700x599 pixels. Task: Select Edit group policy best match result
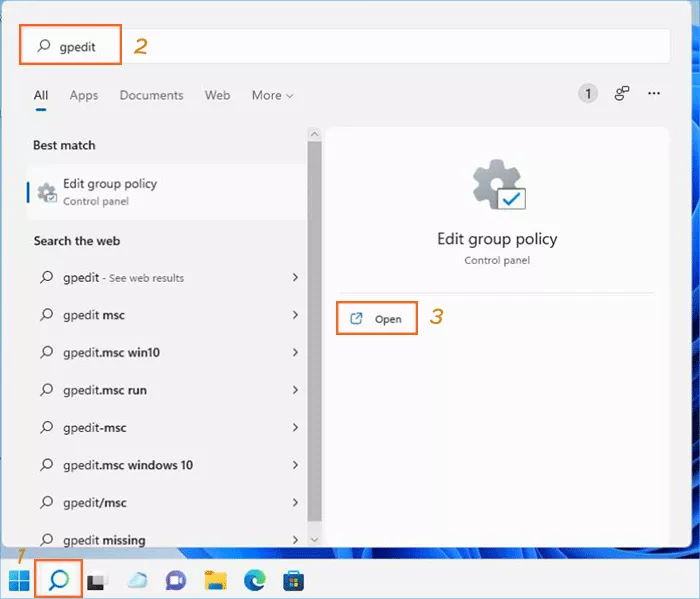tap(166, 192)
